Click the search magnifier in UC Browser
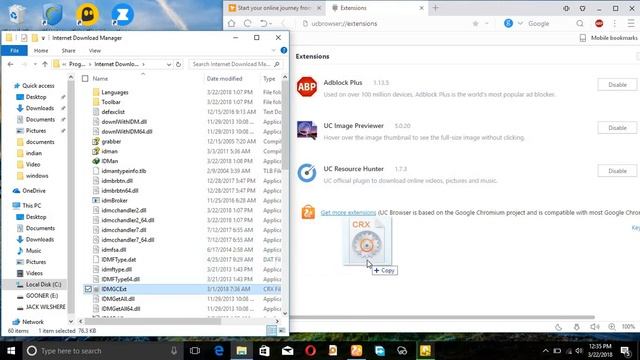This screenshot has width=640, height=360. click(x=580, y=23)
